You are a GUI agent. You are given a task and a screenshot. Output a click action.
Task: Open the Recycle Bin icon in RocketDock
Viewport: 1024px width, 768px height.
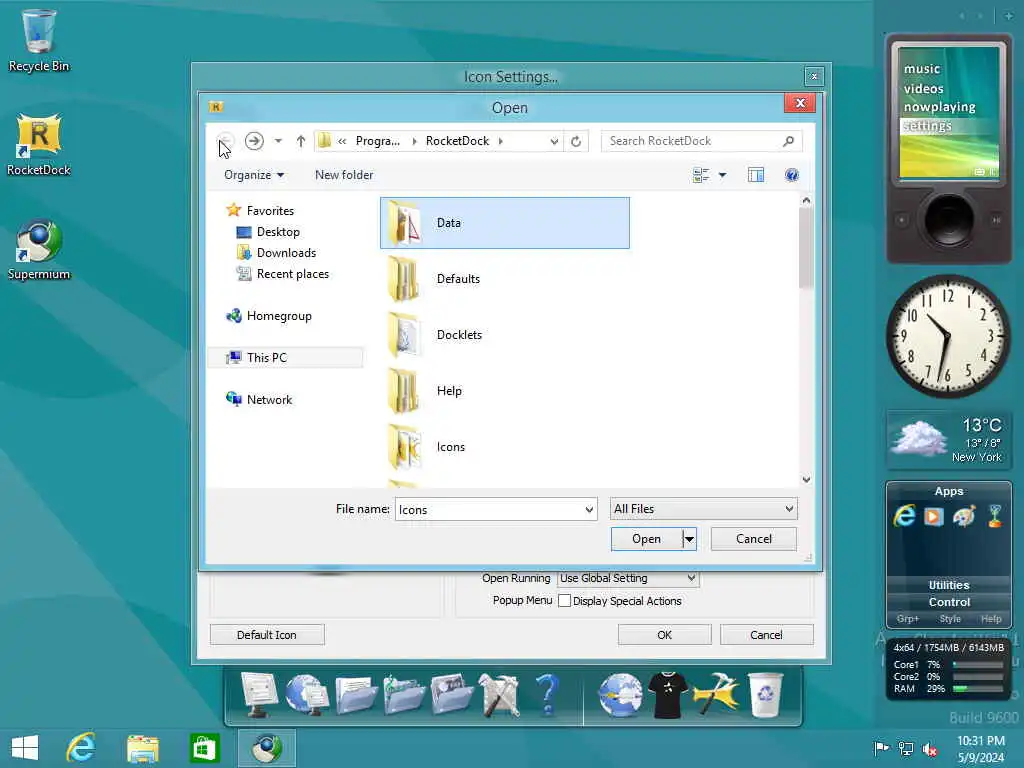[x=765, y=696]
